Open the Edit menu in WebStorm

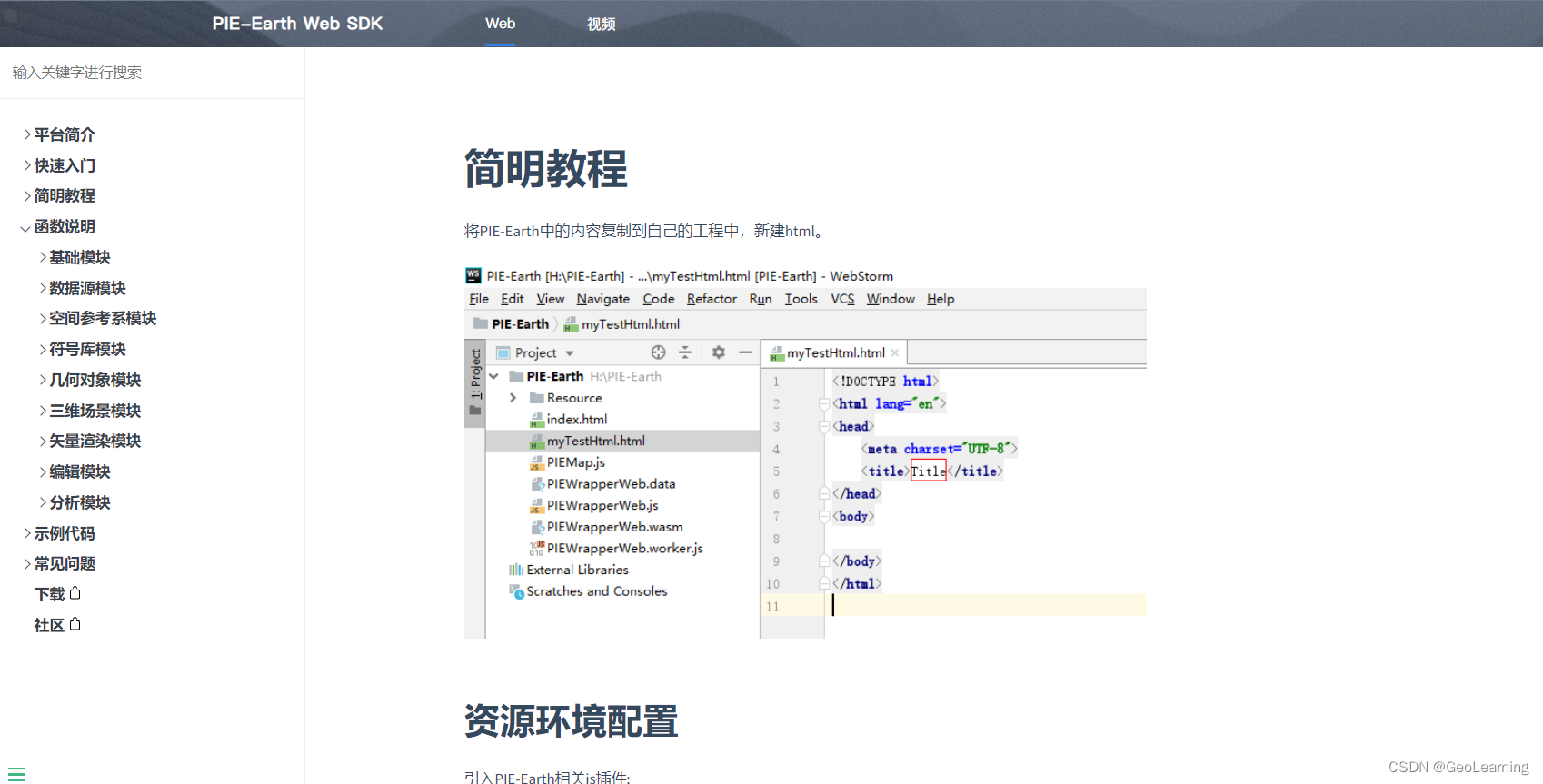(x=513, y=299)
